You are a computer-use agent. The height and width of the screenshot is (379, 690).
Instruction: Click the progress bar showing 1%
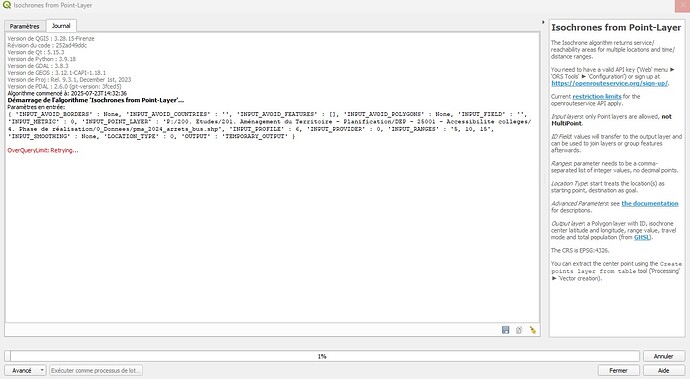322,356
